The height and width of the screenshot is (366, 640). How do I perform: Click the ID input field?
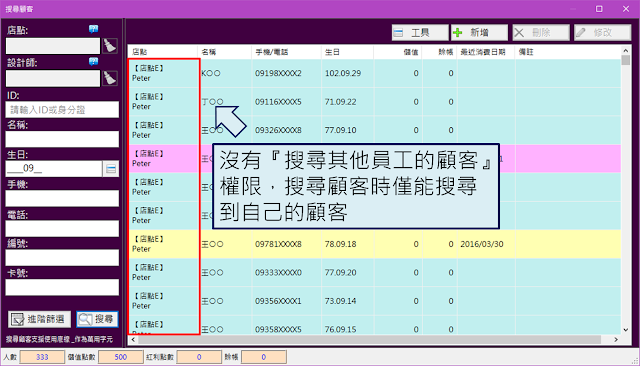coord(62,110)
